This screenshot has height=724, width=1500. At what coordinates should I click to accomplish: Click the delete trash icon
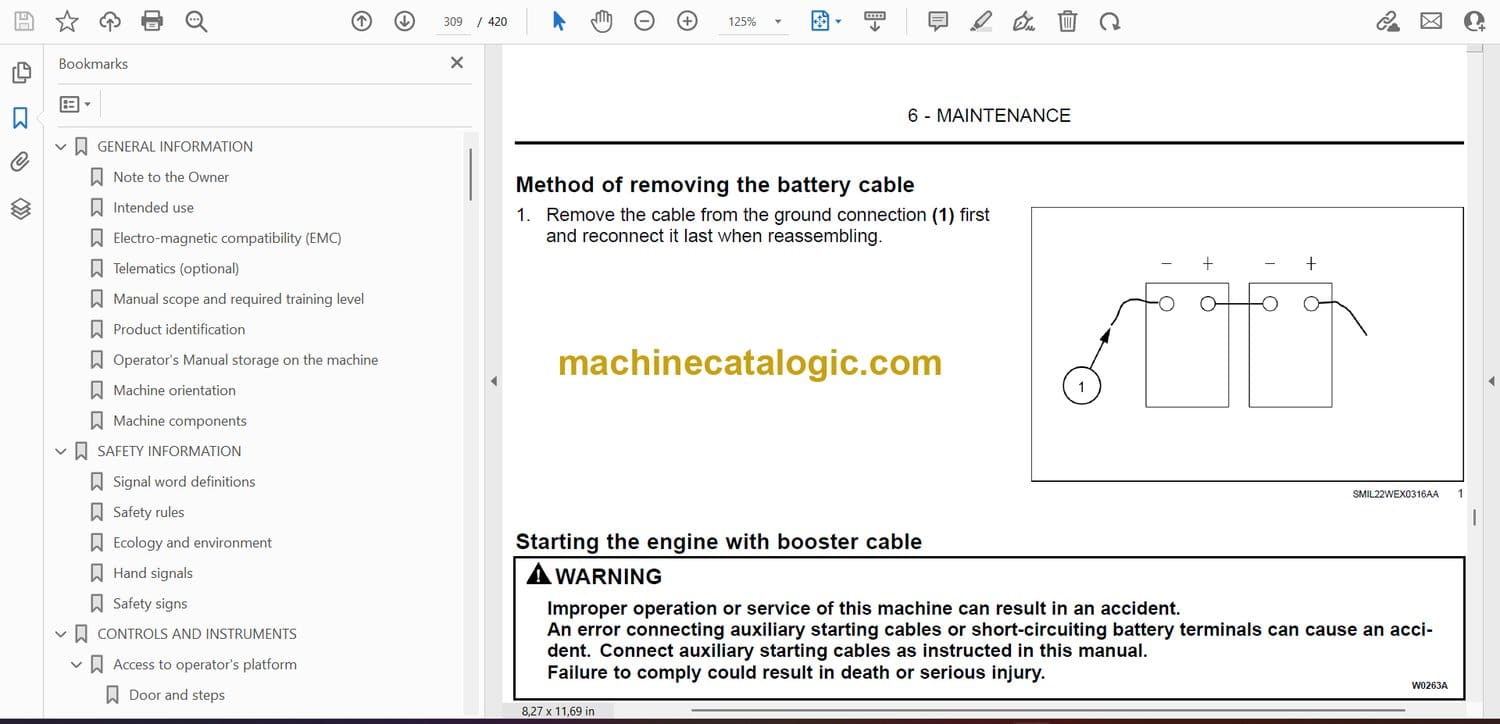click(x=1067, y=21)
